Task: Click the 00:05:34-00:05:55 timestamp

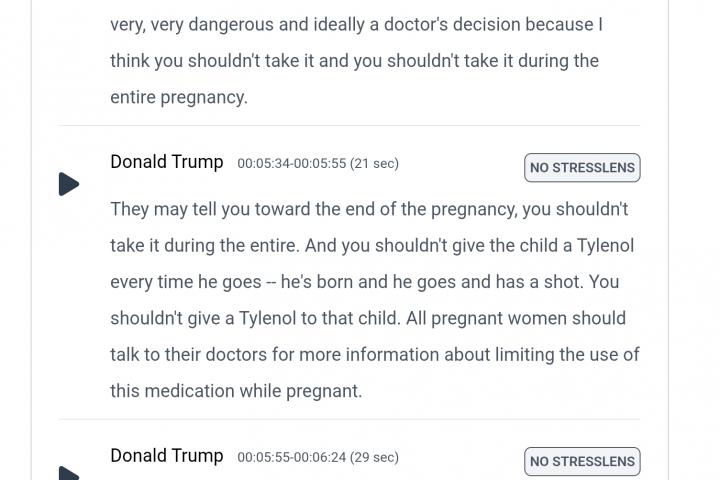Action: tap(292, 164)
